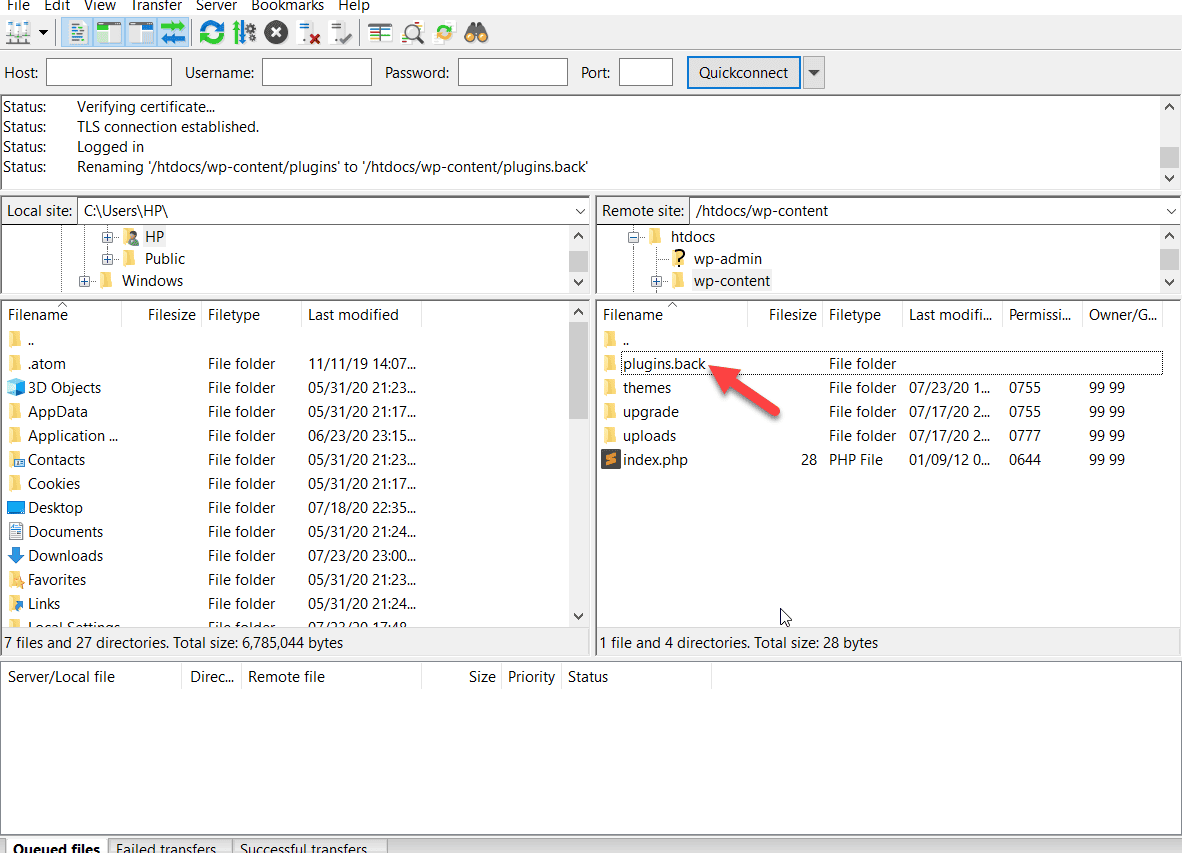The width and height of the screenshot is (1182, 853).
Task: Select uploads folder icon in remote list
Action: 611,436
